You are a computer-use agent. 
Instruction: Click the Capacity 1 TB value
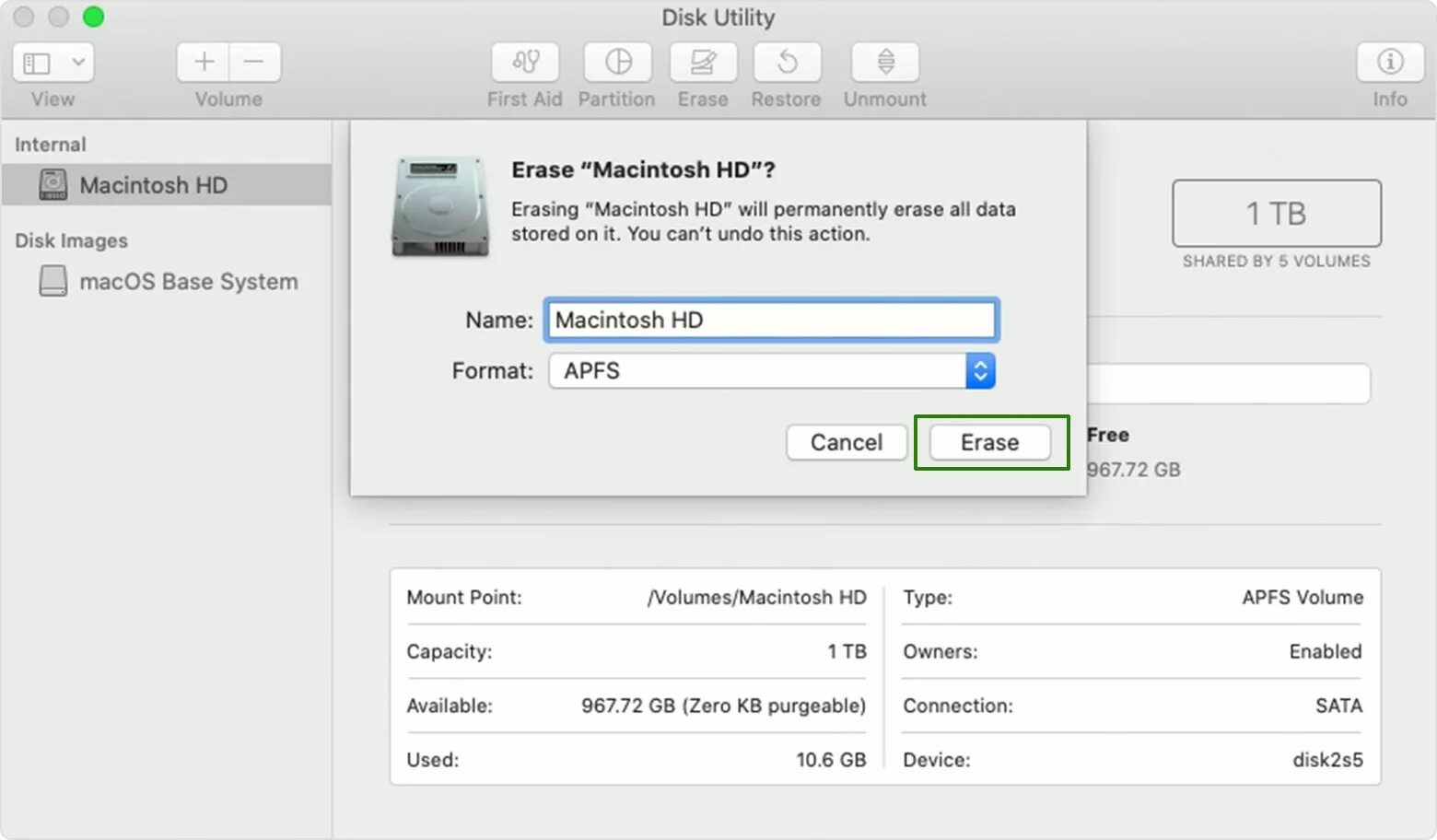coord(847,651)
